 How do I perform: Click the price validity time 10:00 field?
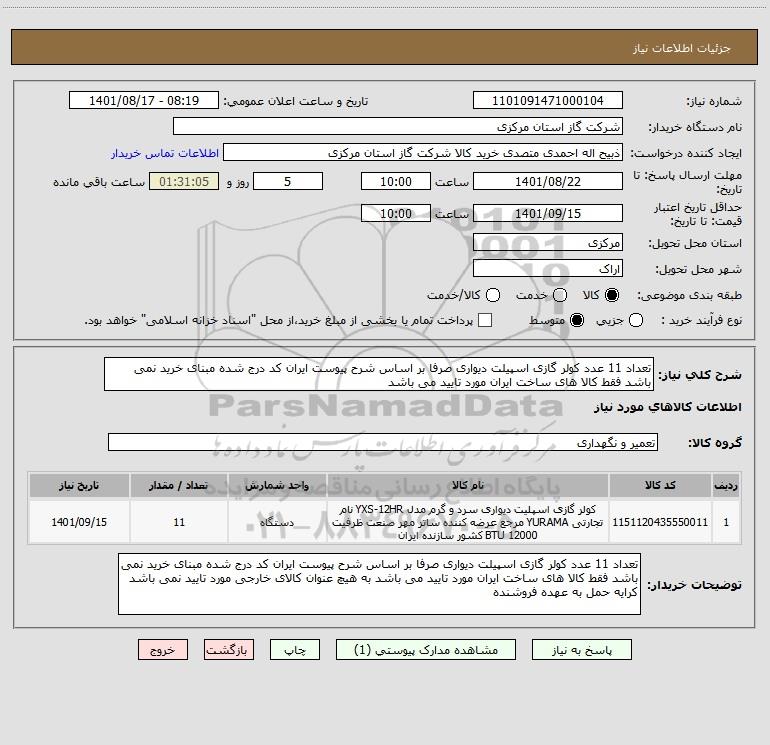click(396, 213)
